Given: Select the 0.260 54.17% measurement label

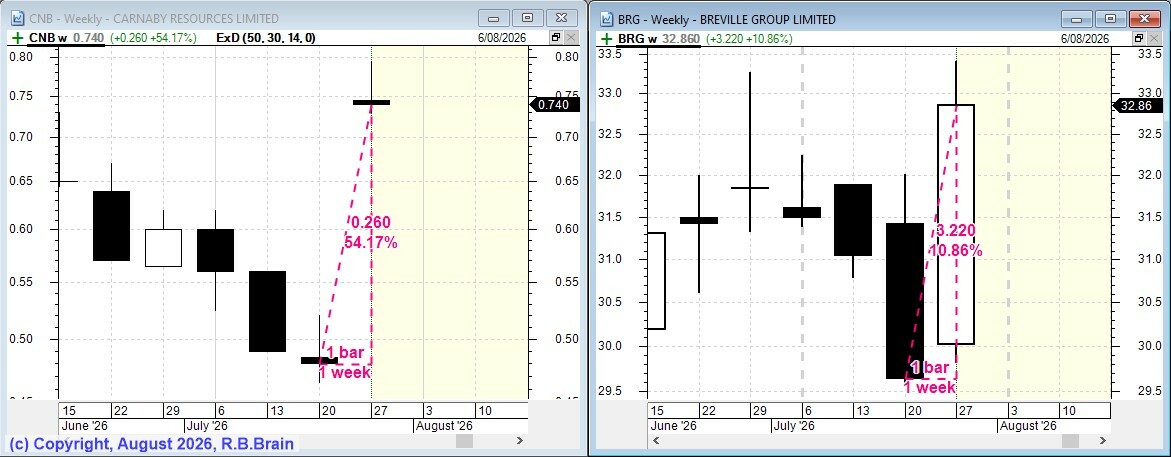Looking at the screenshot, I should pyautogui.click(x=370, y=232).
